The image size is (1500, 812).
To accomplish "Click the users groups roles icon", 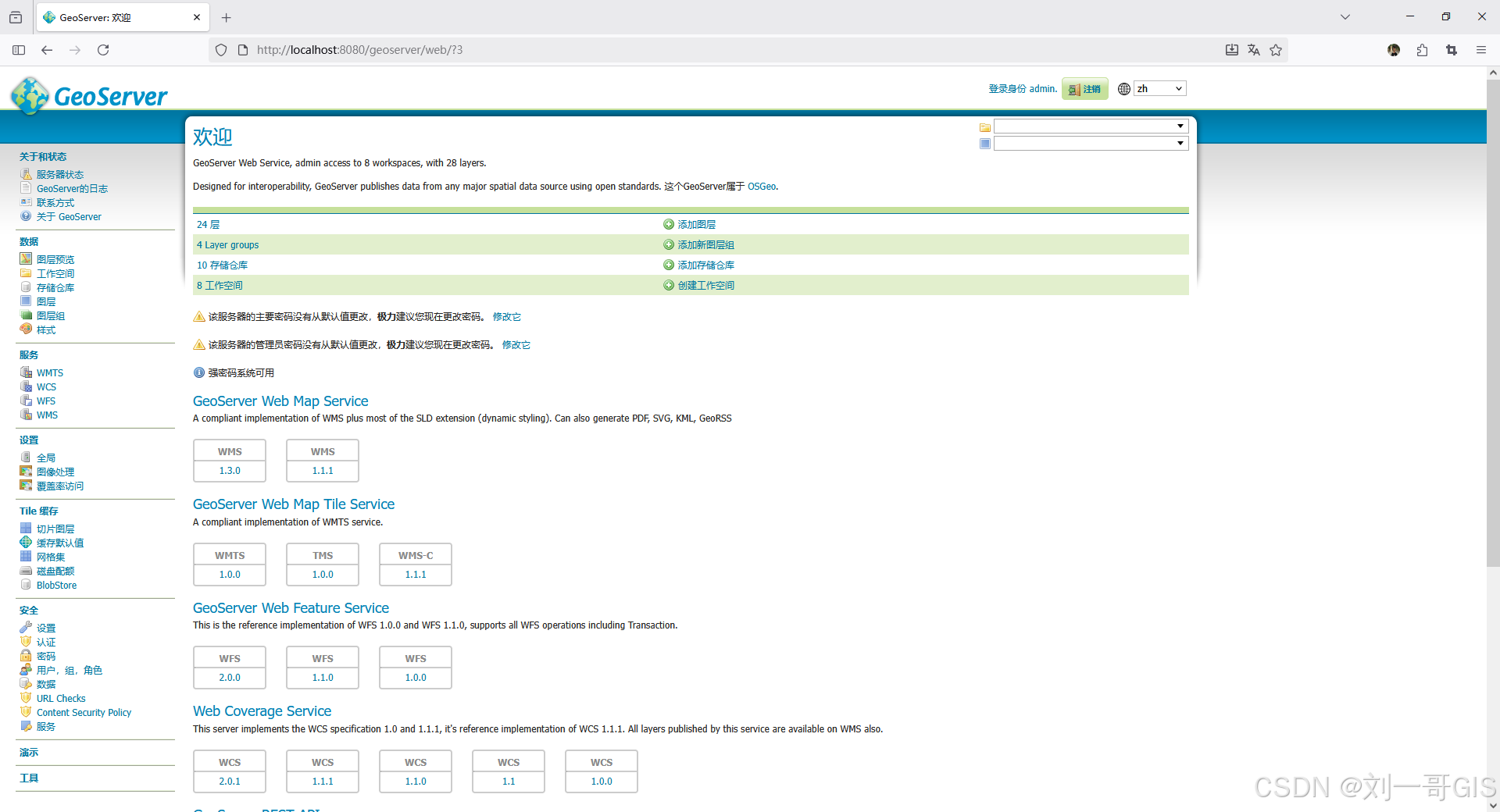I will pos(26,670).
